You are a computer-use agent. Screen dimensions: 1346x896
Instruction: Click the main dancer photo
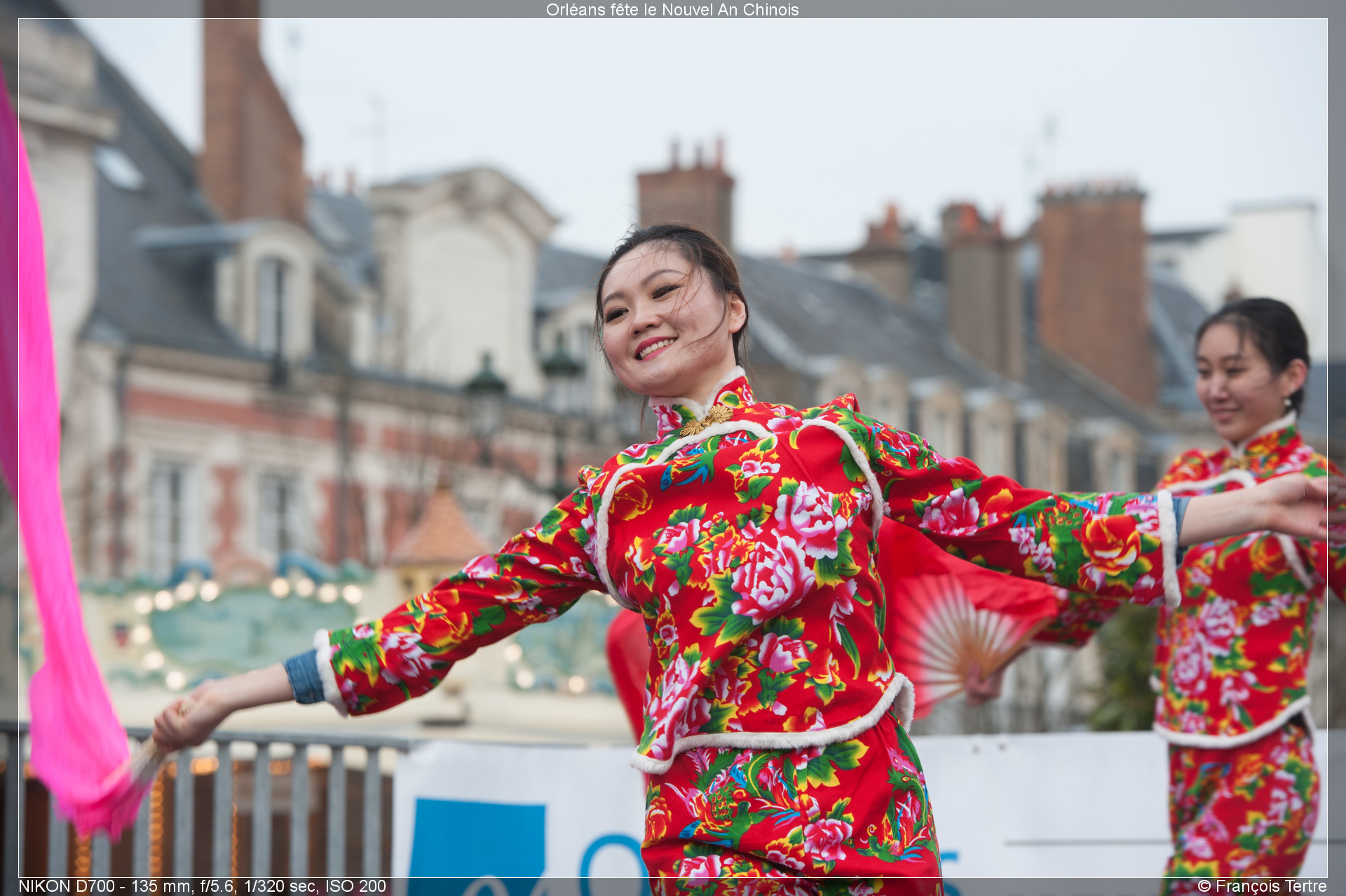(x=673, y=448)
